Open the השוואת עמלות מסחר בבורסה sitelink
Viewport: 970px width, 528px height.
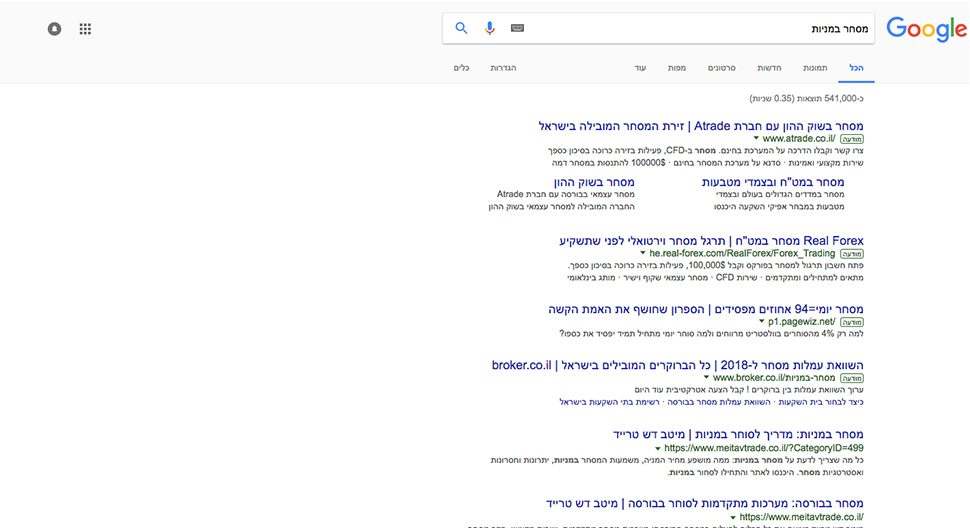pos(719,402)
